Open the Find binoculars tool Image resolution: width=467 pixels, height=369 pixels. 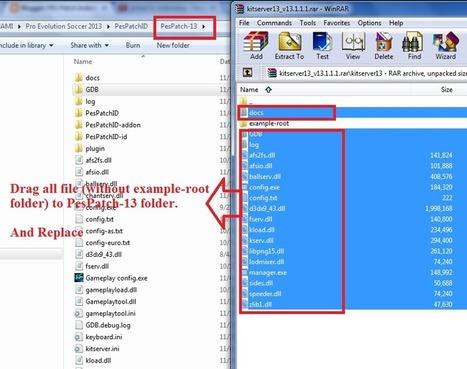click(x=414, y=46)
